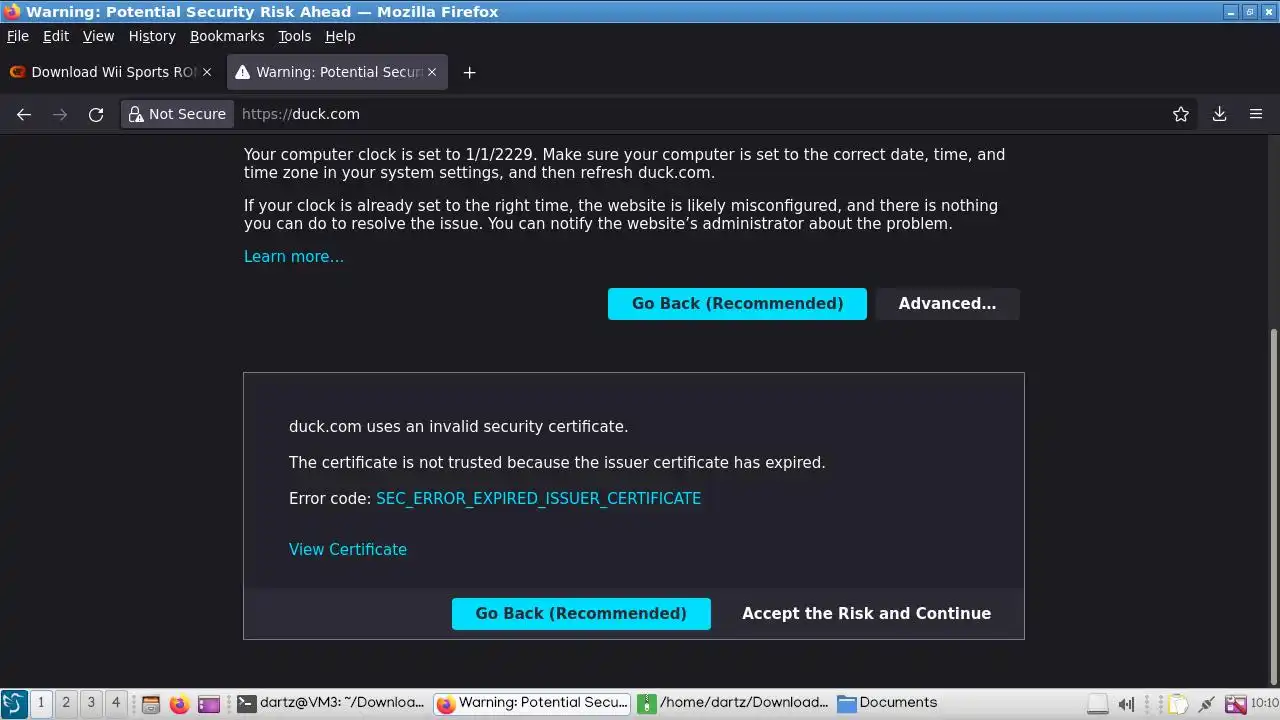Open the Tools menu
Viewport: 1280px width, 720px height.
pyautogui.click(x=294, y=36)
